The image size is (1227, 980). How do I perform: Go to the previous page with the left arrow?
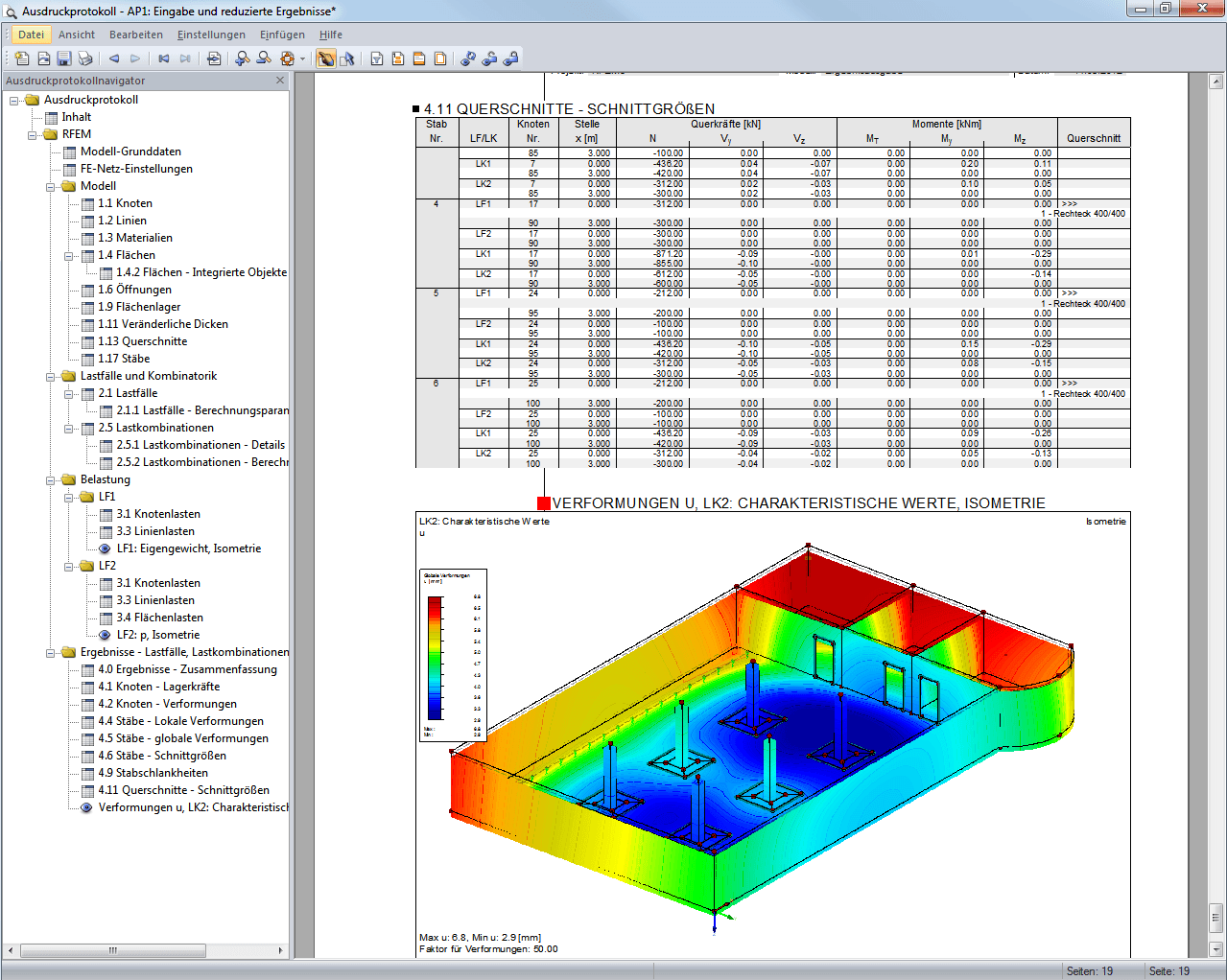click(114, 58)
